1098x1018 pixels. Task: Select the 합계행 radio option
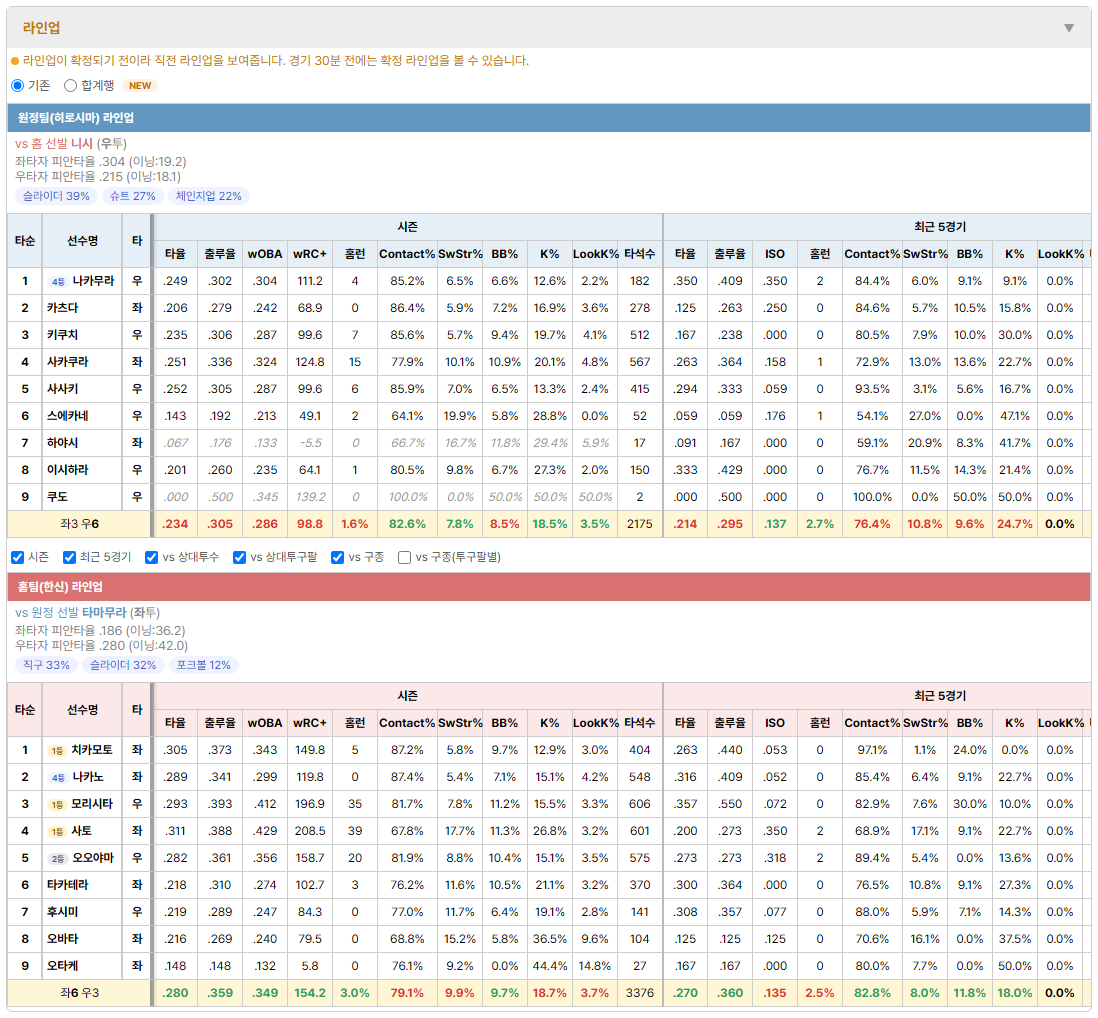click(70, 85)
